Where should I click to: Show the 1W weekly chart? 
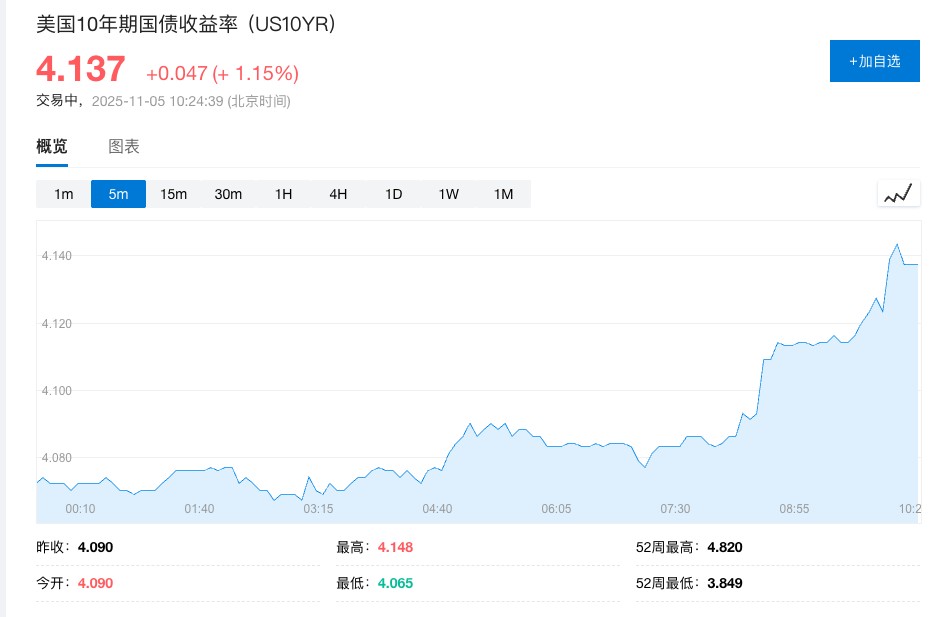[448, 194]
